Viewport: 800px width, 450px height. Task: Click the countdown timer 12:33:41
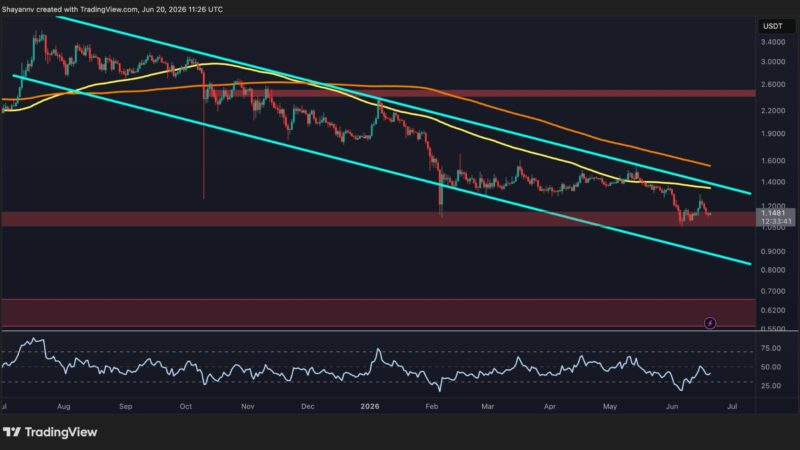776,221
